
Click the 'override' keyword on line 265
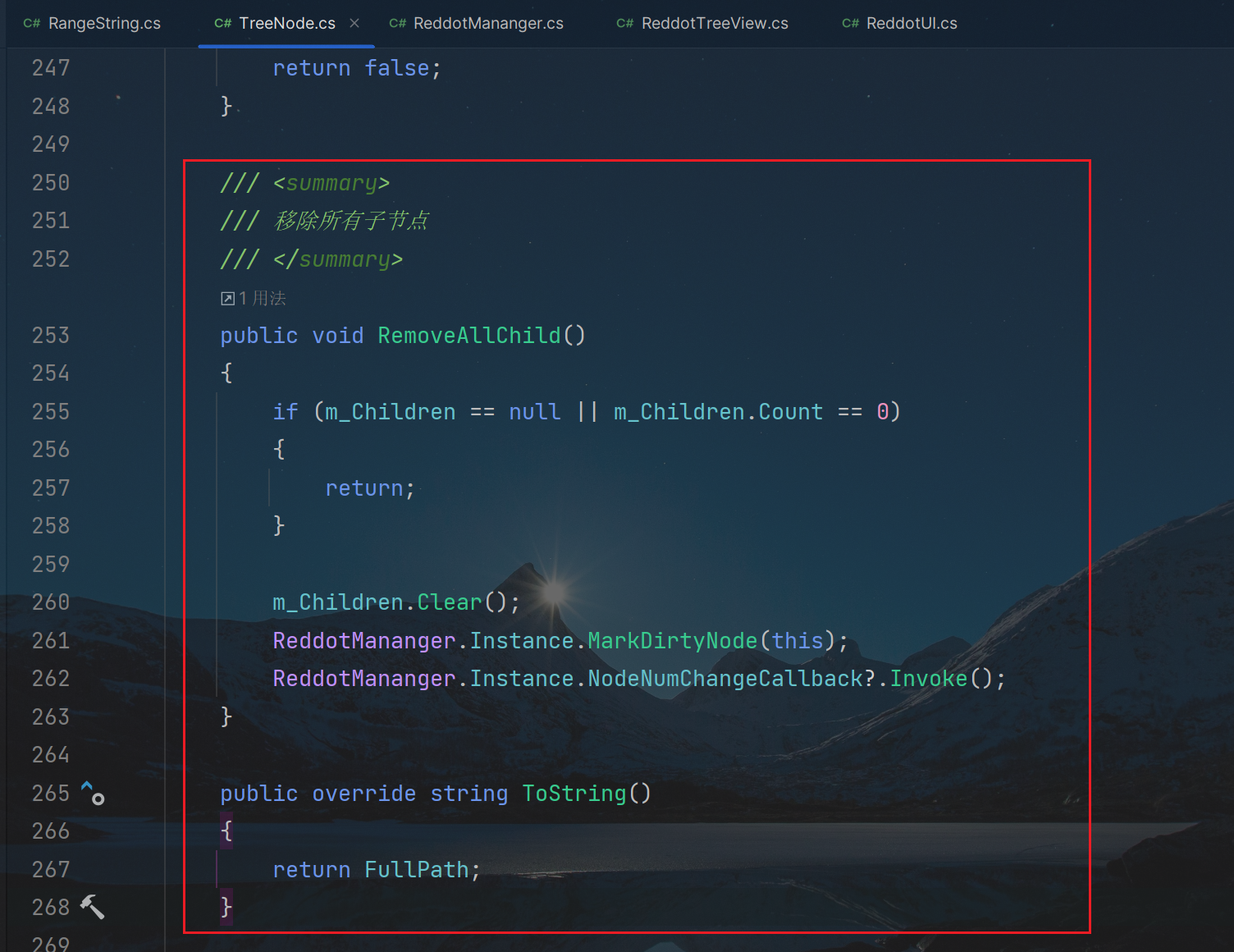click(364, 794)
